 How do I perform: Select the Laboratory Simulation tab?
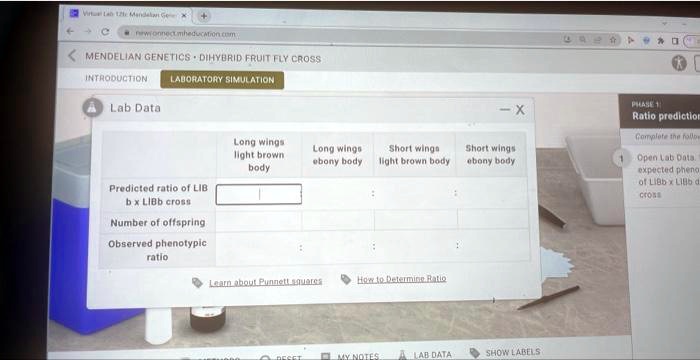click(222, 80)
